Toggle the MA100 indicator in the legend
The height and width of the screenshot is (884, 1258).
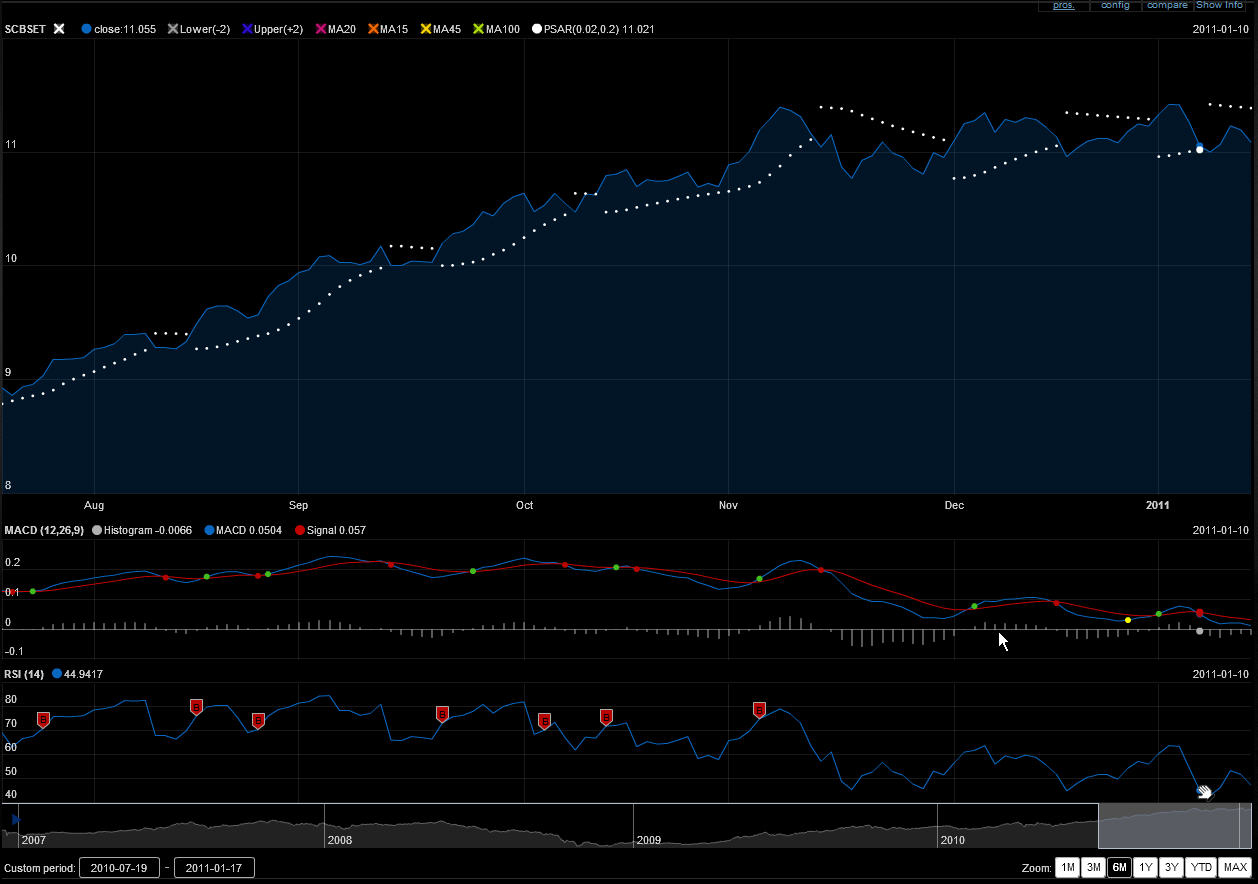(x=496, y=29)
